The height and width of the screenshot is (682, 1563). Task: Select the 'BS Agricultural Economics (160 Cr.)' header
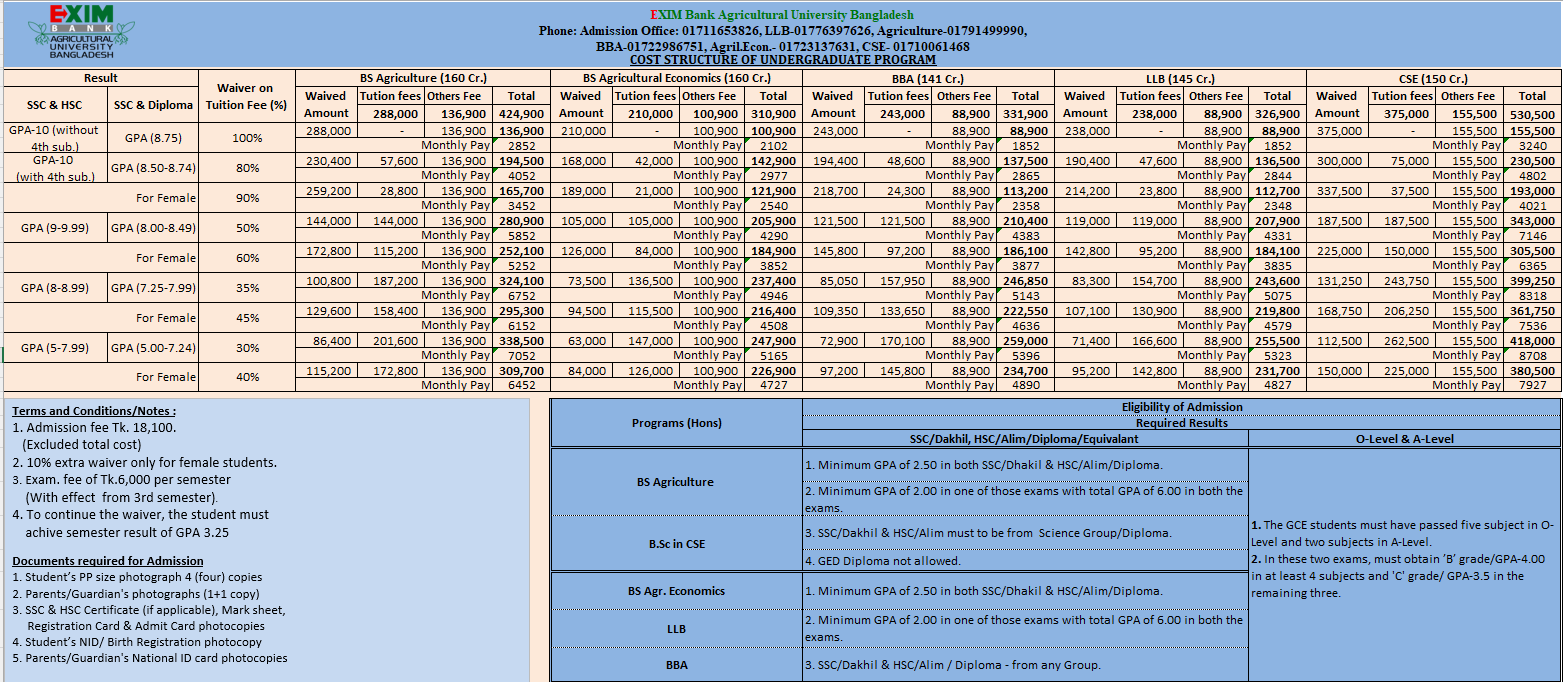click(x=677, y=78)
